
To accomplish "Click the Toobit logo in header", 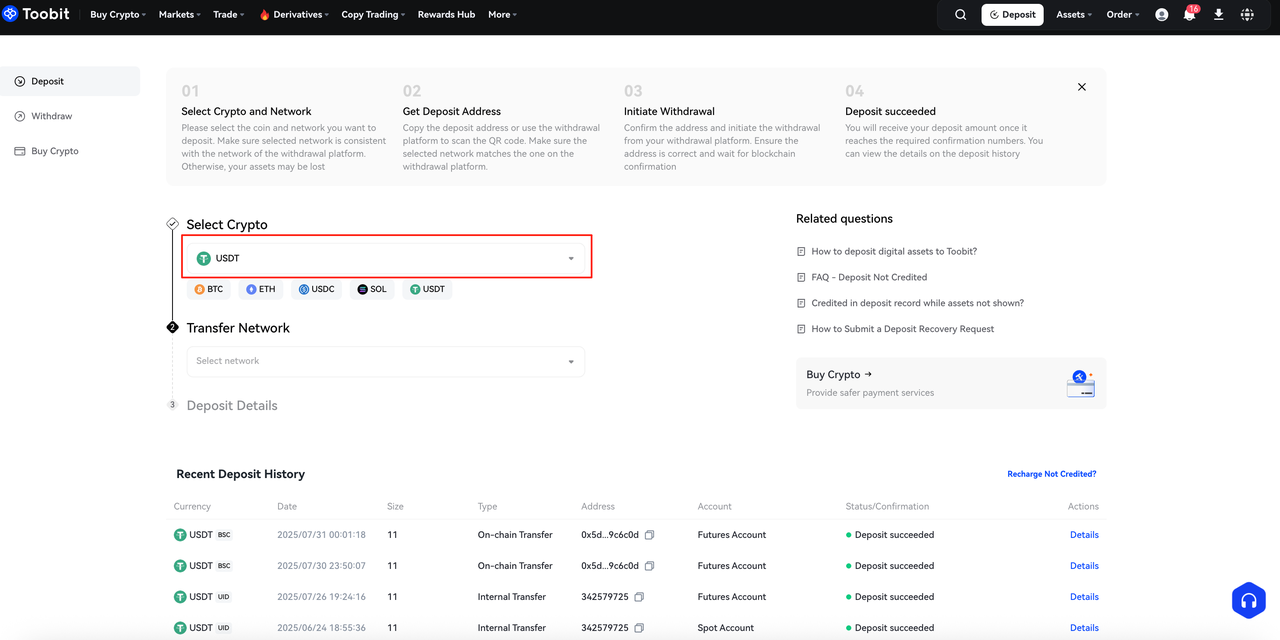I will point(37,14).
